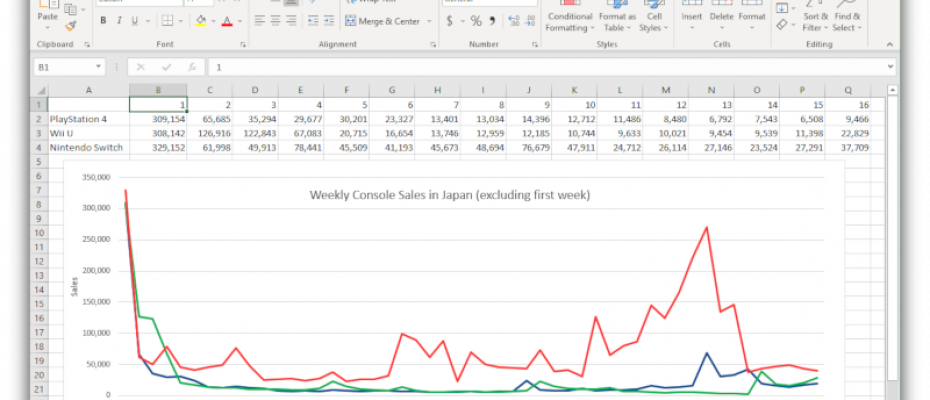Click Decrease Decimal icon

coord(529,21)
